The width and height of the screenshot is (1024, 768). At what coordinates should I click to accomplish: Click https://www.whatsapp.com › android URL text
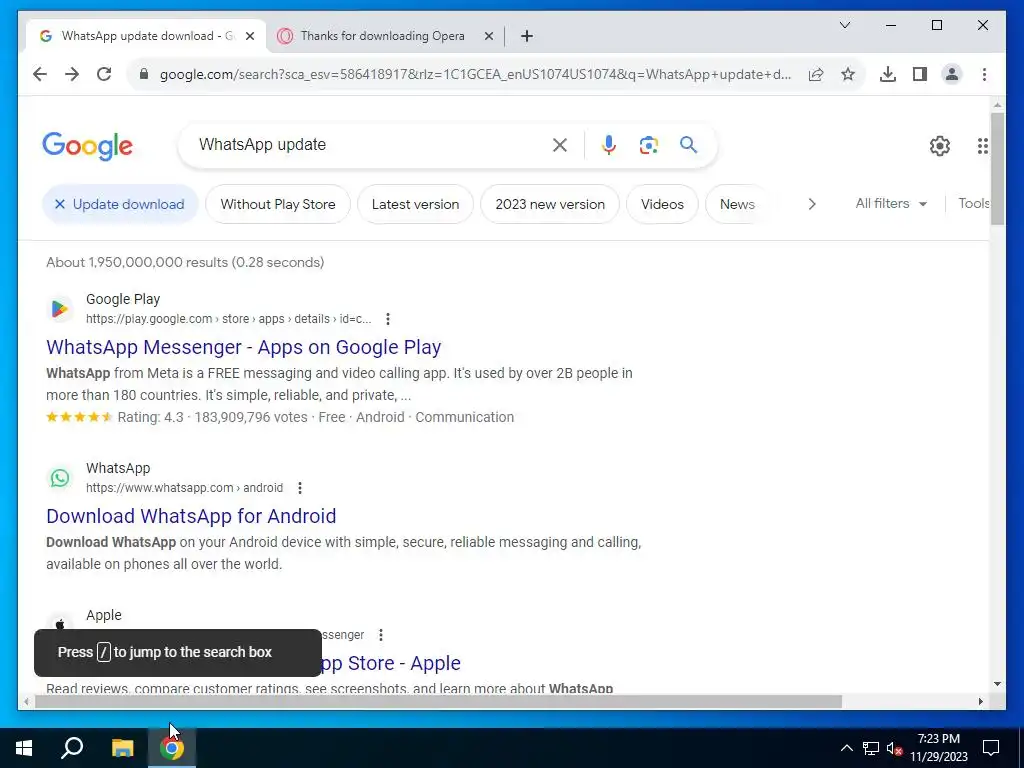pyautogui.click(x=184, y=488)
